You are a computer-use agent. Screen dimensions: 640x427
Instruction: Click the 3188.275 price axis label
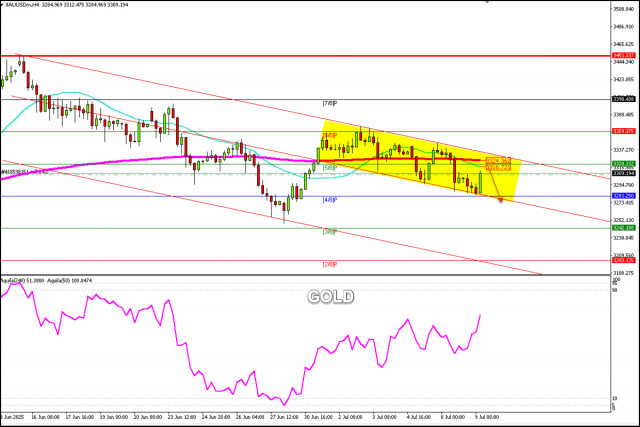pos(624,273)
